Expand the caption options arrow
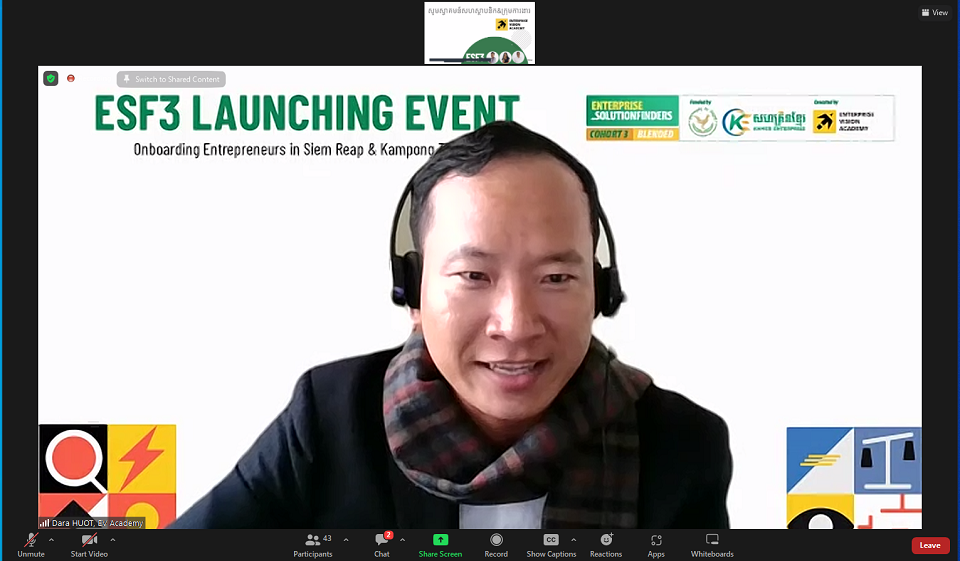 pos(573,540)
